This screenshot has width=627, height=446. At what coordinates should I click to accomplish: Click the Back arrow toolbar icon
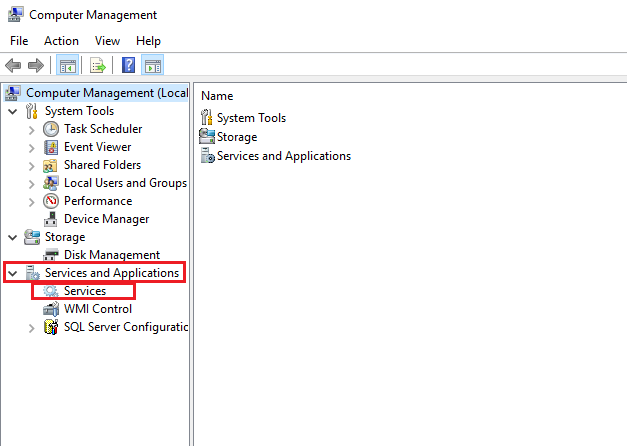pos(13,65)
